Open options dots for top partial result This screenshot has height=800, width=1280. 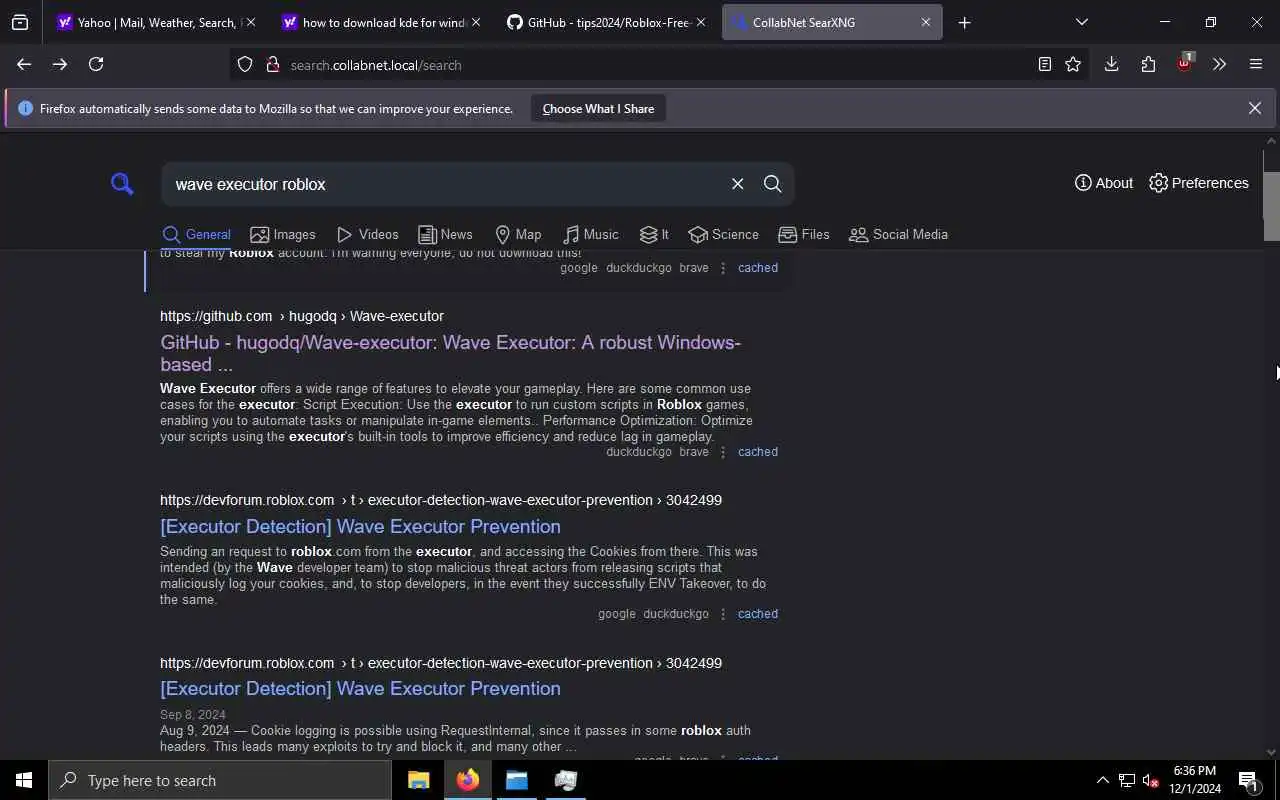723,268
